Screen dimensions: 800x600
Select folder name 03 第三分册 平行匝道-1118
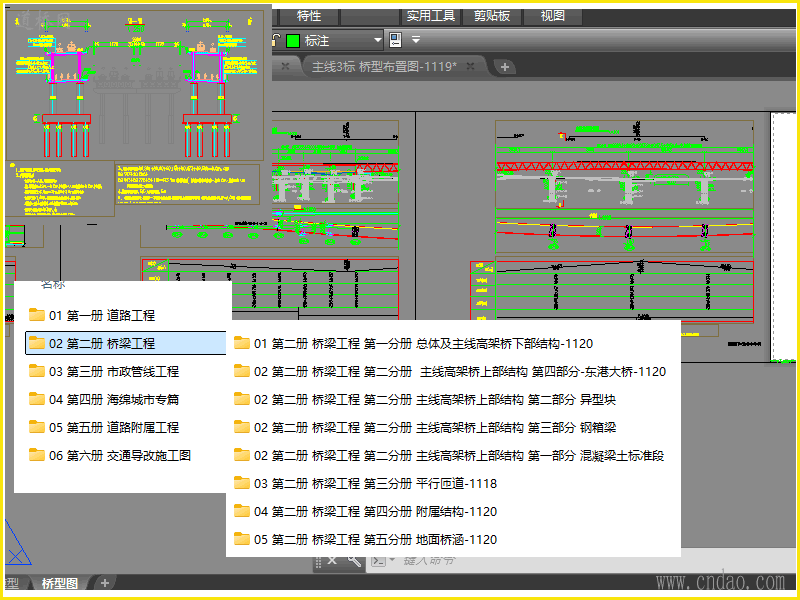pyautogui.click(x=376, y=484)
